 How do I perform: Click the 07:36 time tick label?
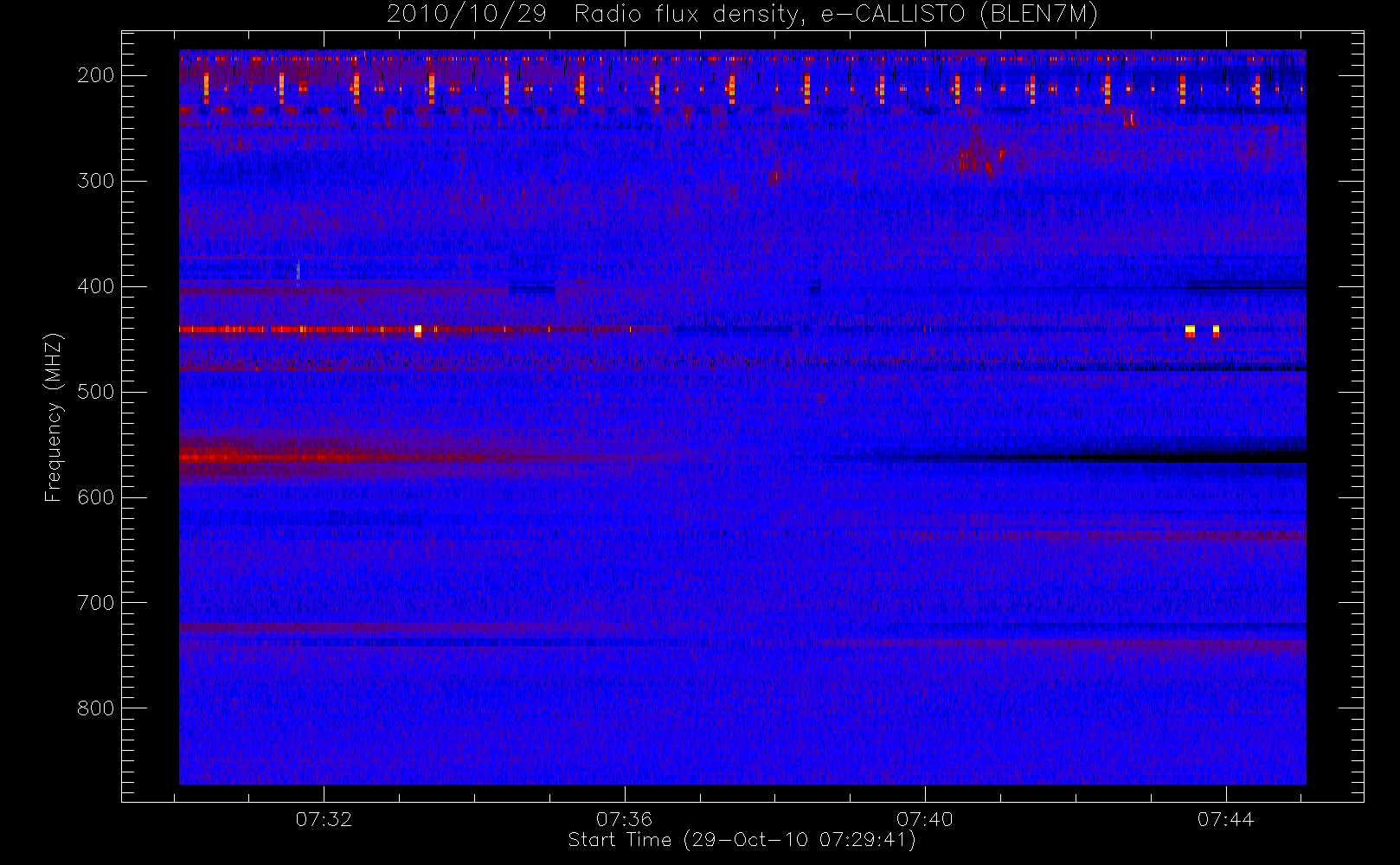[x=624, y=819]
